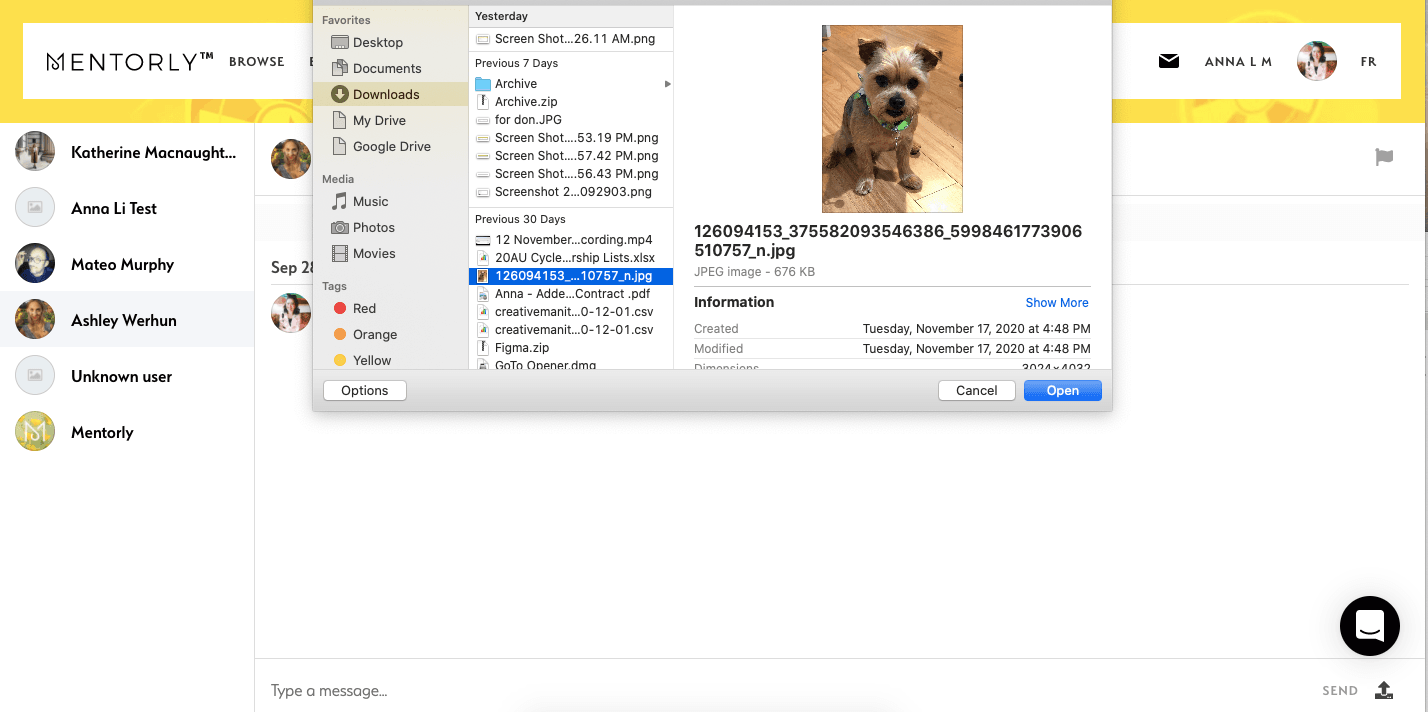Open the Options button in file dialog
The width and height of the screenshot is (1428, 712).
pos(365,390)
